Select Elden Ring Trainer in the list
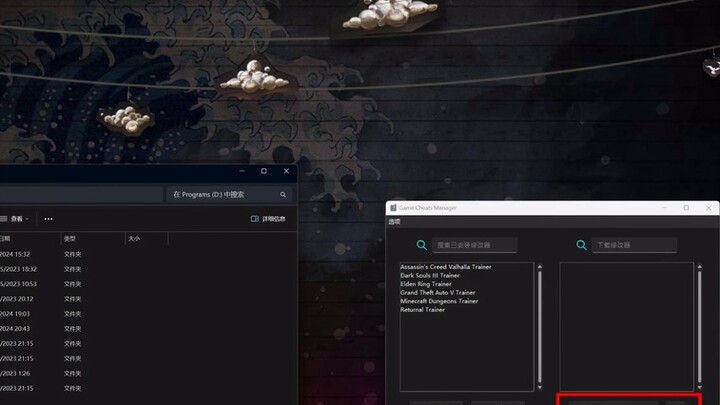The width and height of the screenshot is (720, 405). [x=426, y=284]
